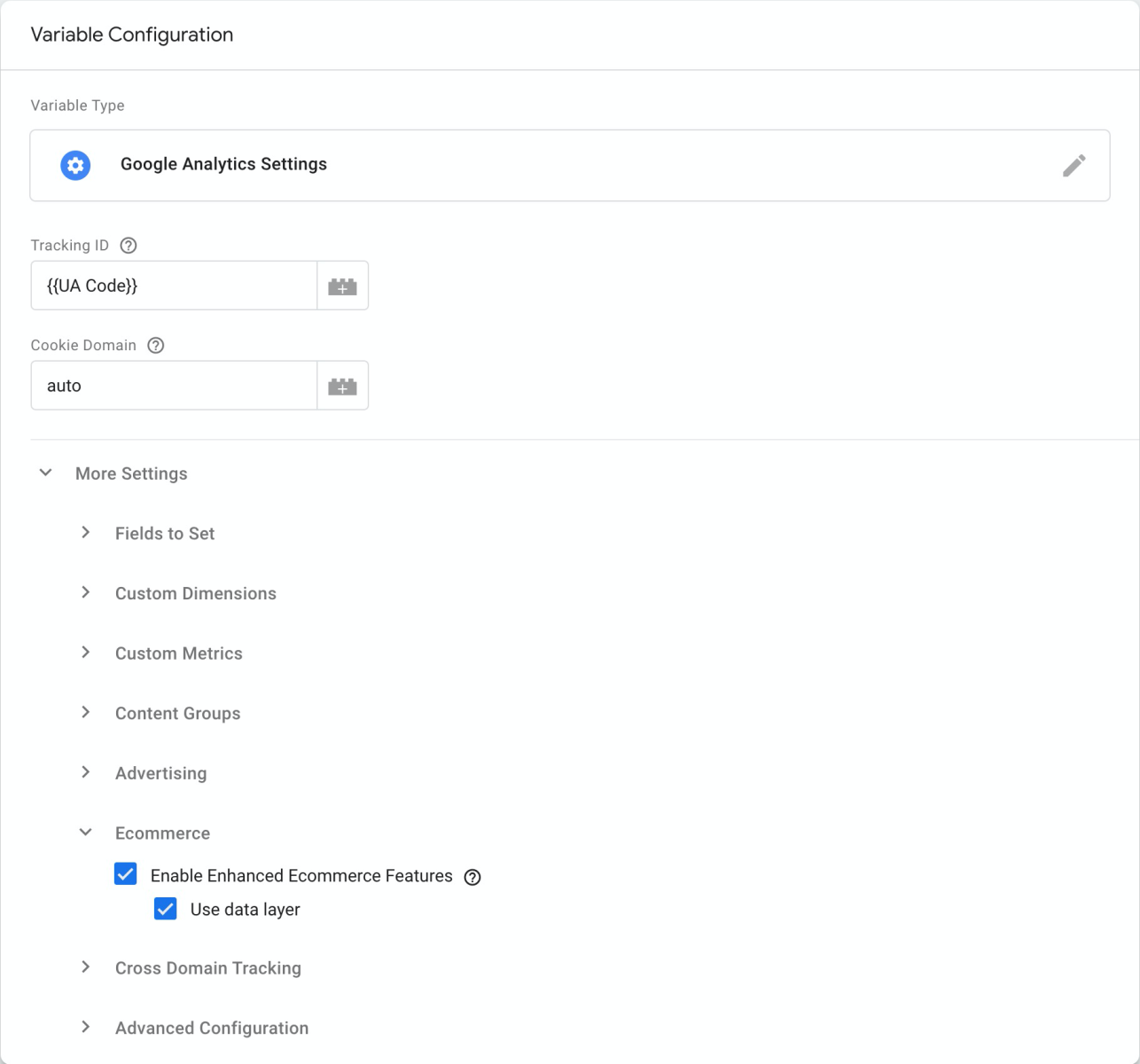This screenshot has width=1140, height=1064.
Task: Click help icon for Enhanced Ecommerce Features
Action: (x=472, y=877)
